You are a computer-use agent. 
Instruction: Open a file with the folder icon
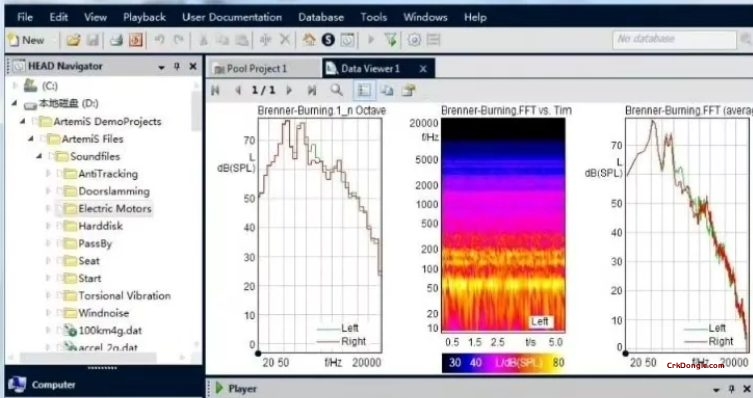pos(73,40)
